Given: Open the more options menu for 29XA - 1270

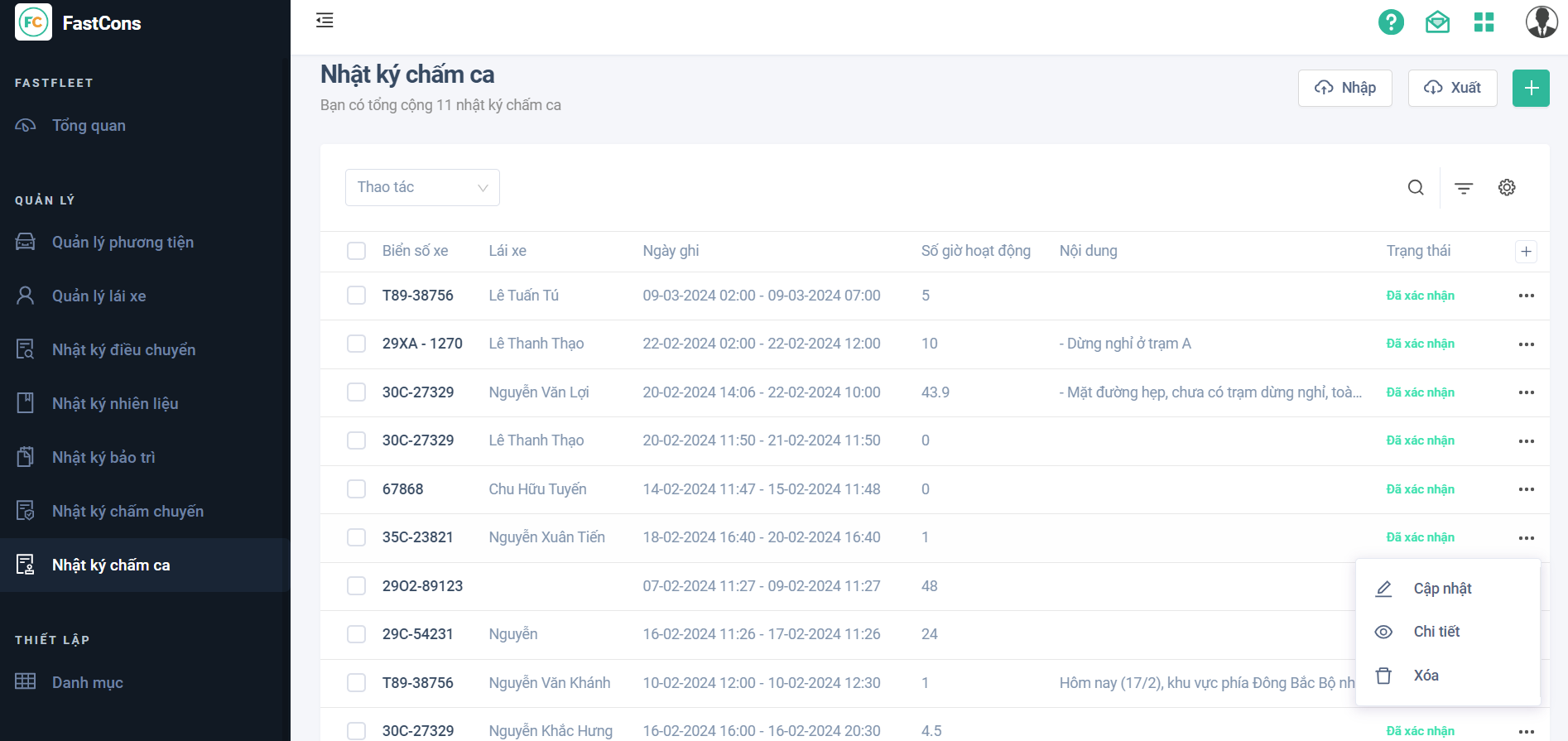Looking at the screenshot, I should (x=1526, y=344).
